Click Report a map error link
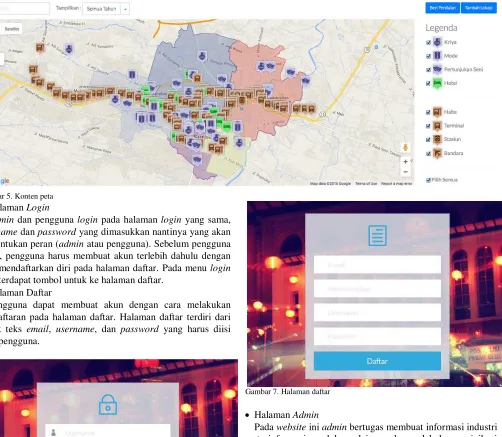The width and height of the screenshot is (502, 437). coord(396,183)
